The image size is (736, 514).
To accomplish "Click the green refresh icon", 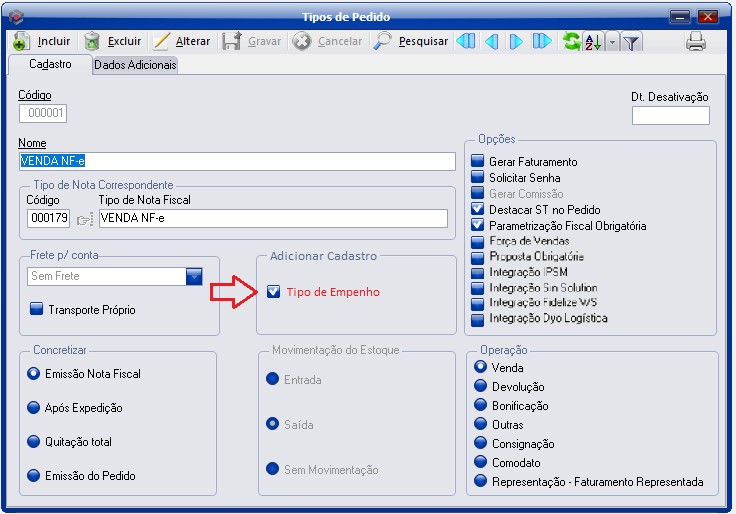I will pyautogui.click(x=571, y=41).
